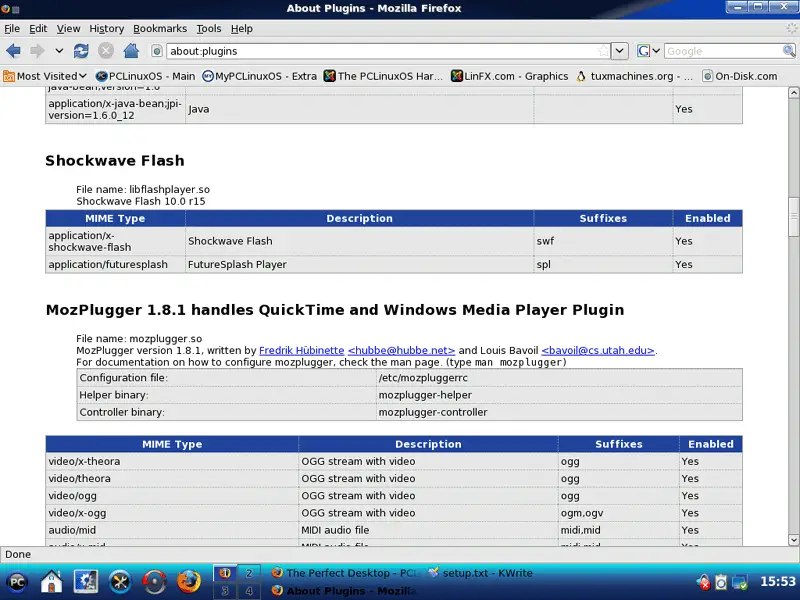800x600 pixels.
Task: Open the Bookmarks menu
Action: (x=160, y=29)
